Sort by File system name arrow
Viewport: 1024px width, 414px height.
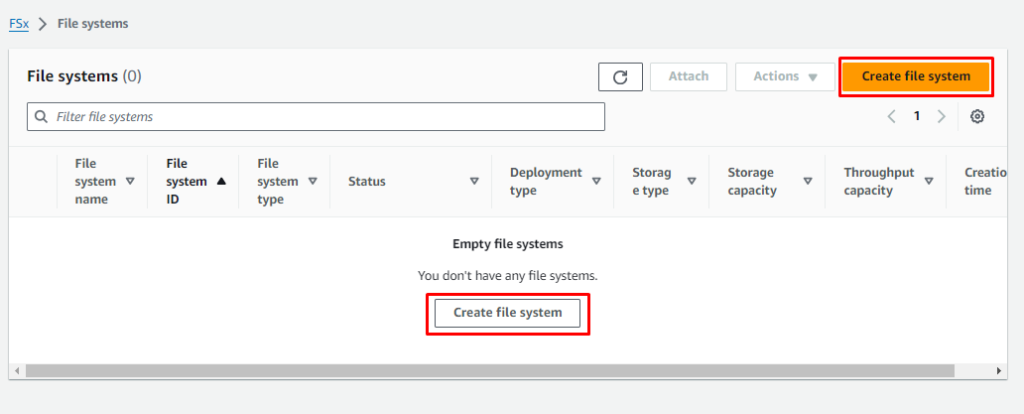click(x=130, y=182)
